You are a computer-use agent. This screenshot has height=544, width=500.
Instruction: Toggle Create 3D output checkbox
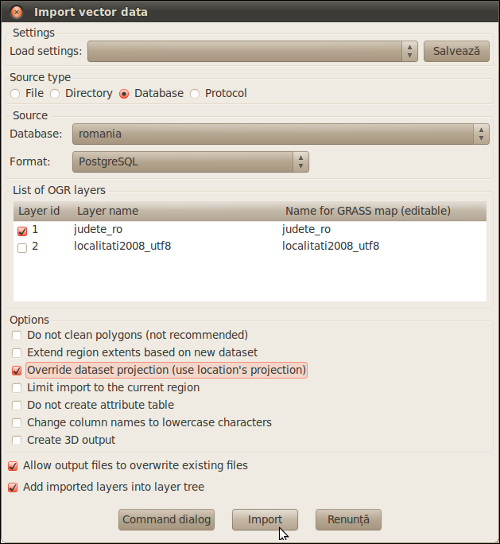17,440
